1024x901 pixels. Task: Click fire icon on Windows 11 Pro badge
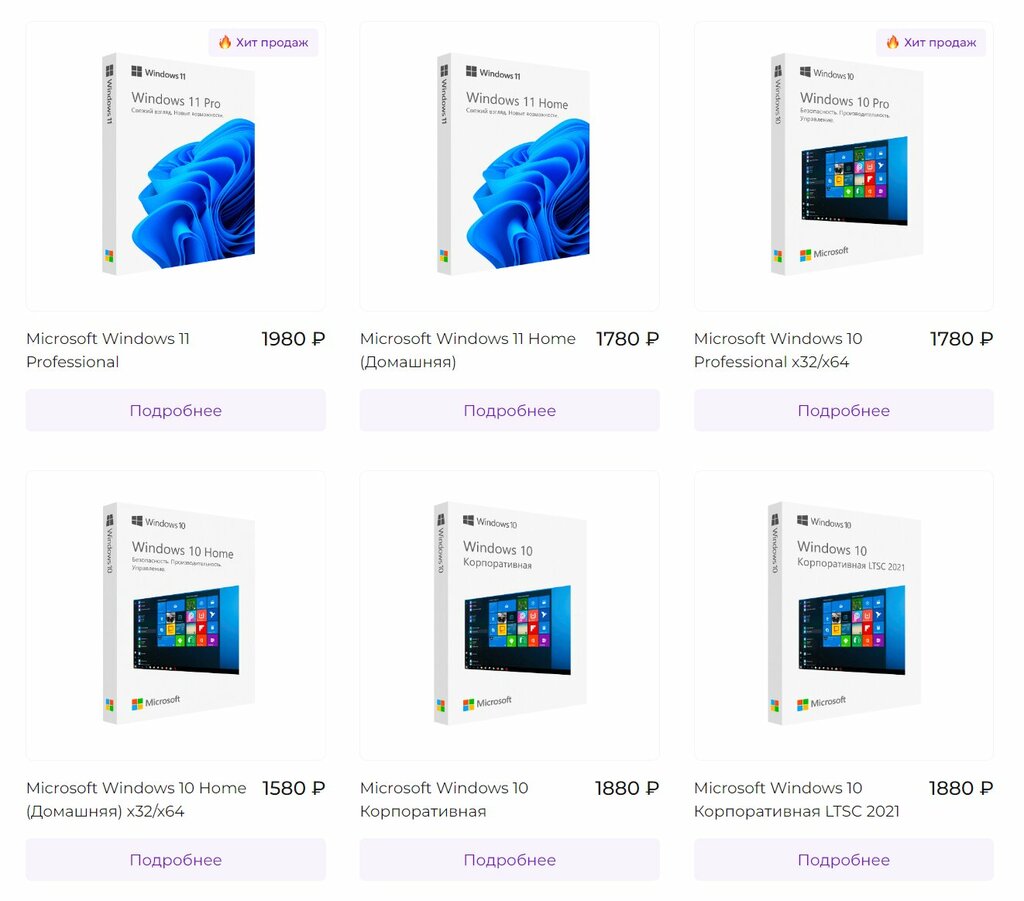click(225, 42)
